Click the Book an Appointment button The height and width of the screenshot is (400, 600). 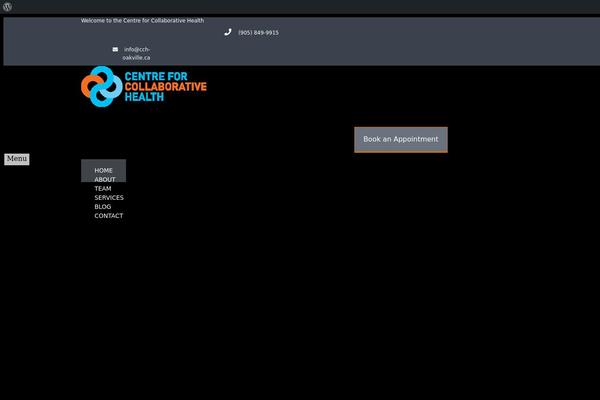pyautogui.click(x=401, y=140)
